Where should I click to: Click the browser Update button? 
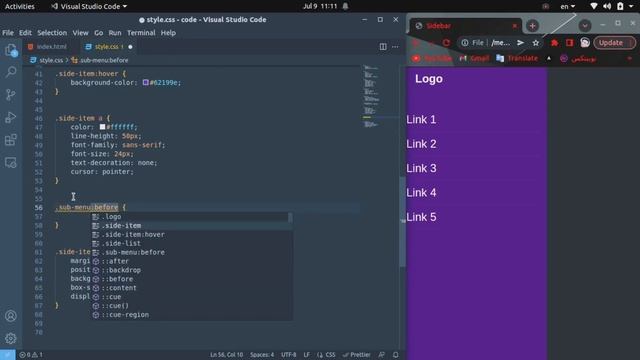614,42
